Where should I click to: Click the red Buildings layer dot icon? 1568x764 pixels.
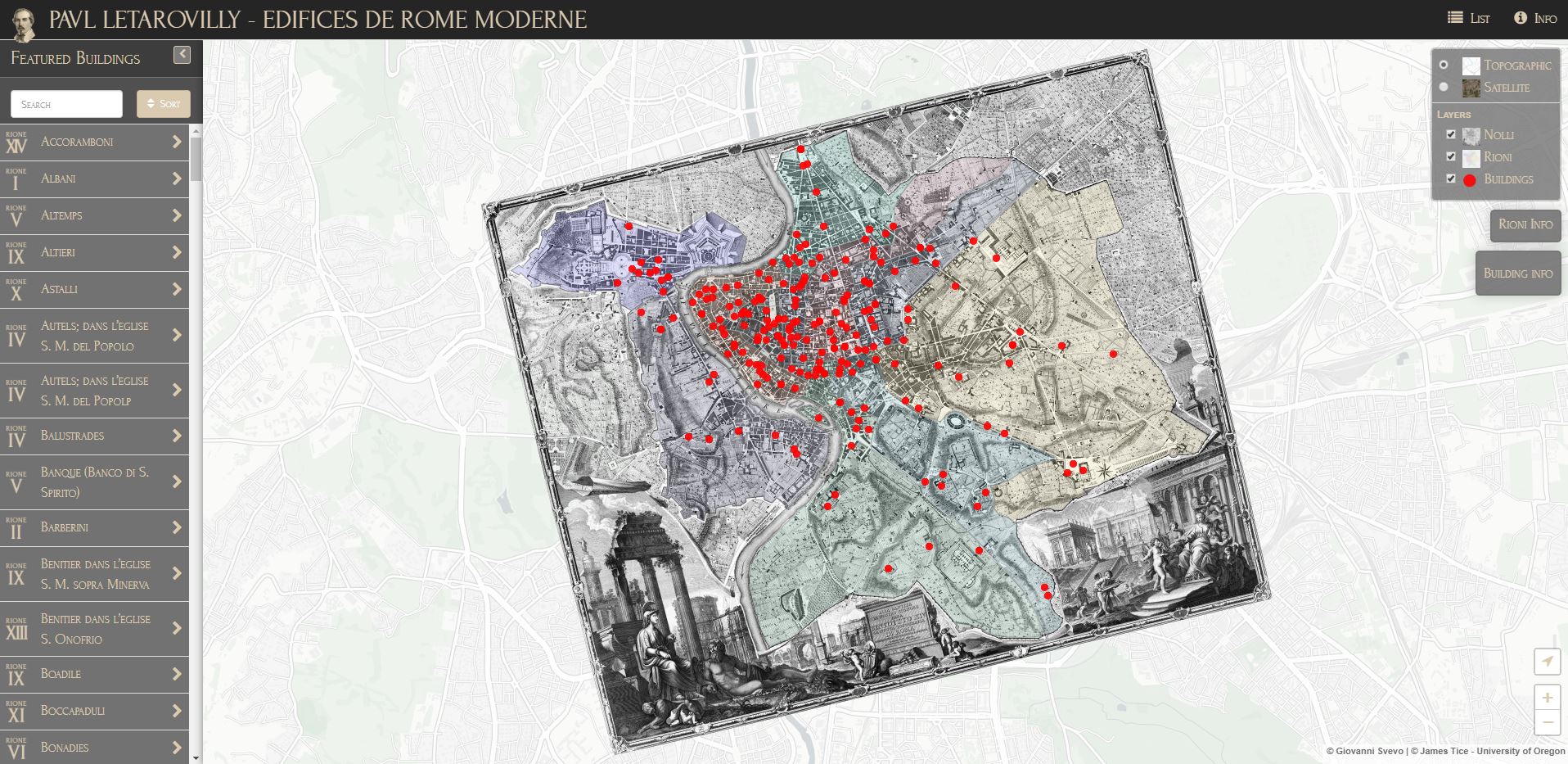pyautogui.click(x=1469, y=180)
